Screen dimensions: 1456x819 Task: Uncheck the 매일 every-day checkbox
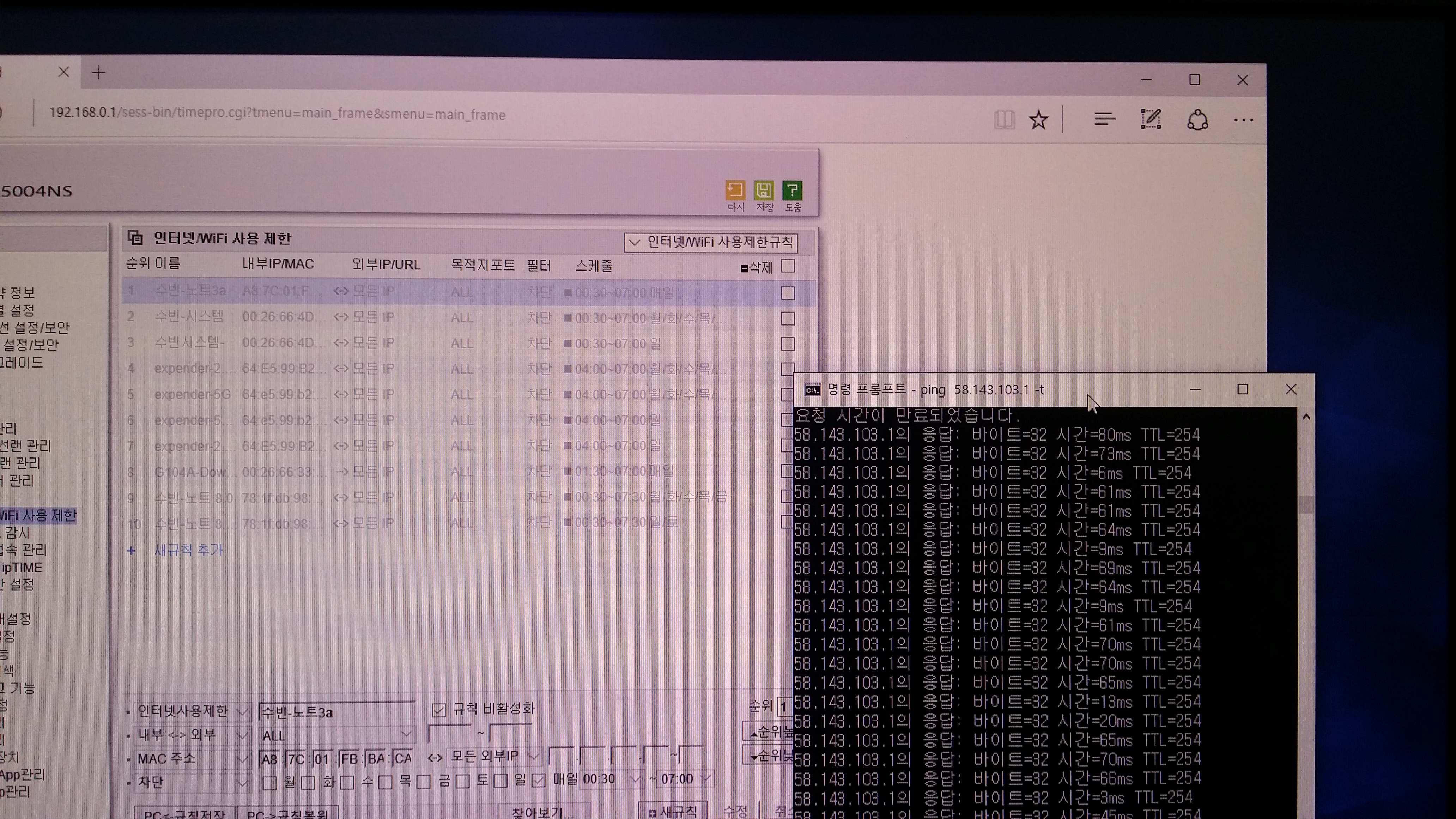[x=539, y=781]
